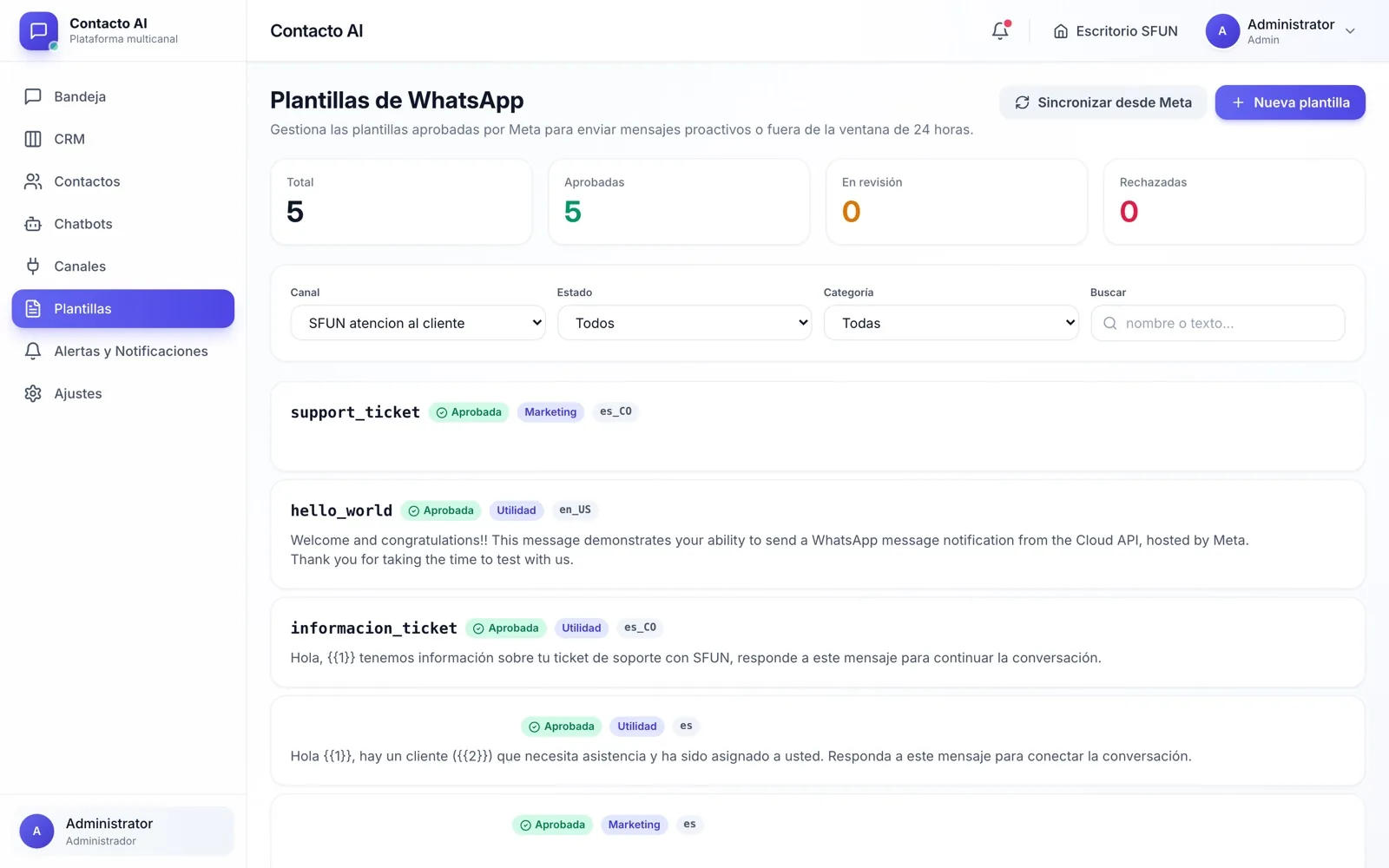The width and height of the screenshot is (1389, 868).
Task: Open the Canal dropdown SFUN atencion al cliente
Action: 418,323
